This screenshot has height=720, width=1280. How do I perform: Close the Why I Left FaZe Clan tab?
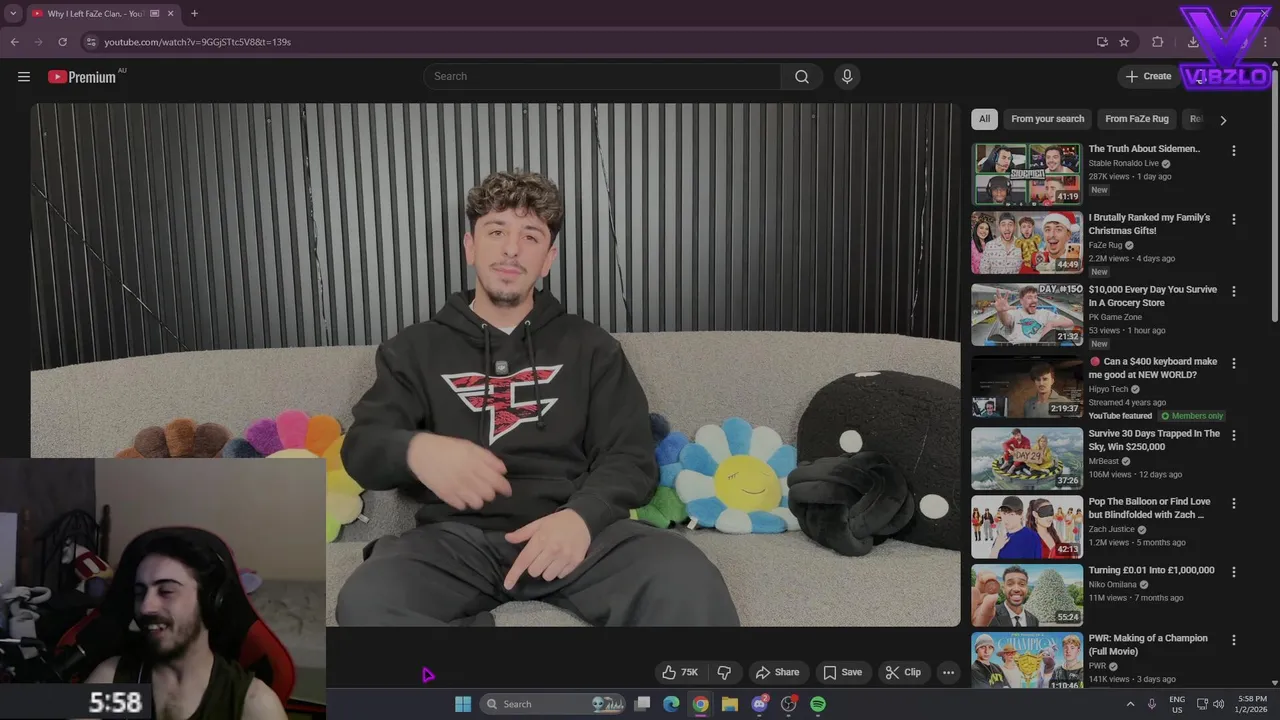click(171, 14)
